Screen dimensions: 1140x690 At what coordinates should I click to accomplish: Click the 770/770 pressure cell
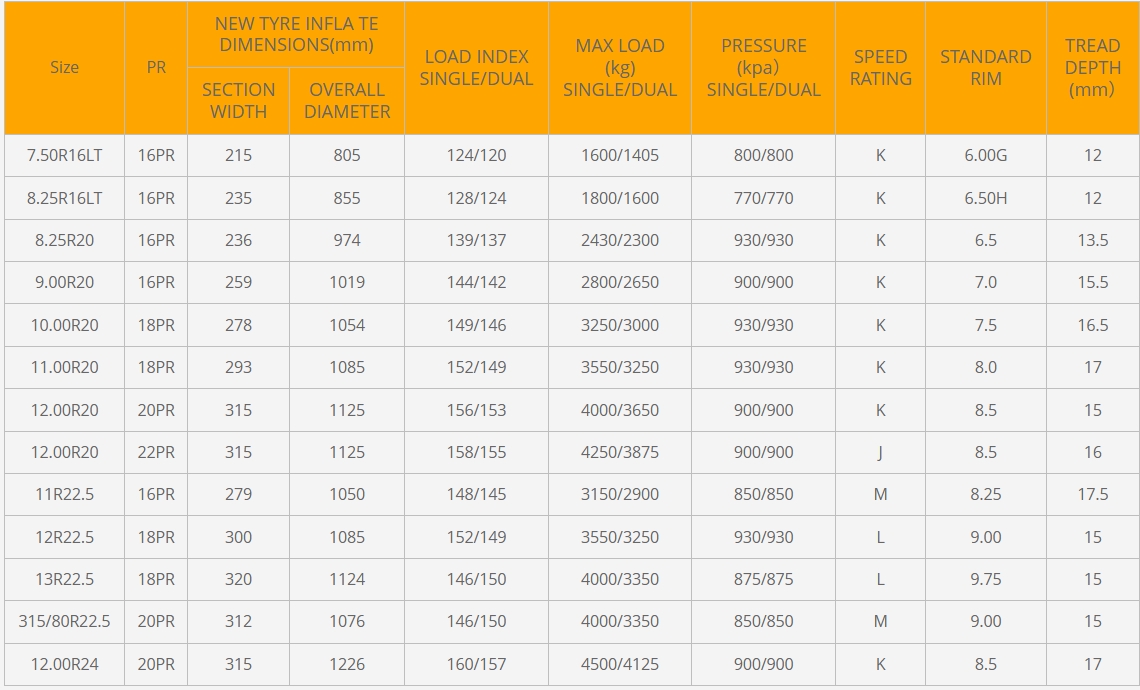pyautogui.click(x=763, y=198)
